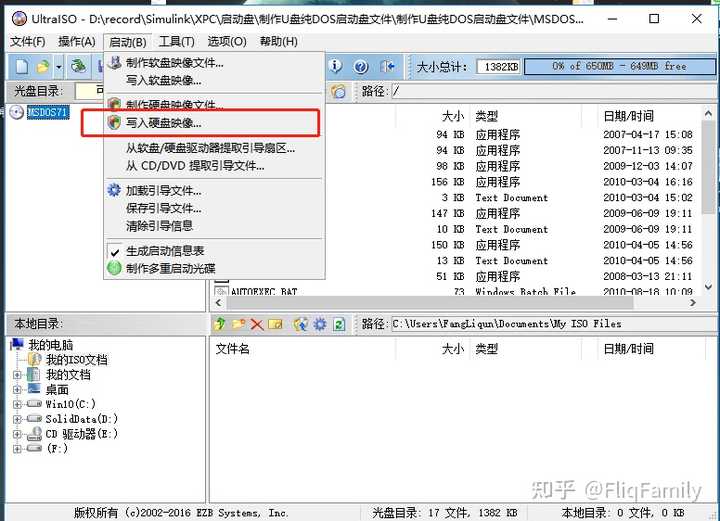Screen dimensions: 720x521
Task: Click the green disc icon beside 制作多重启动光碟
Action: (114, 268)
